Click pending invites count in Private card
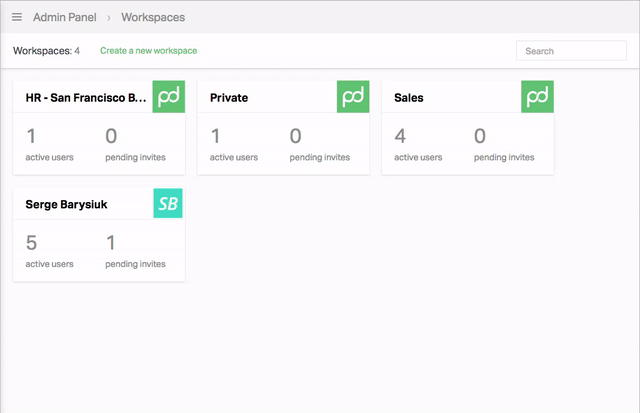The width and height of the screenshot is (640, 413). pos(296,136)
